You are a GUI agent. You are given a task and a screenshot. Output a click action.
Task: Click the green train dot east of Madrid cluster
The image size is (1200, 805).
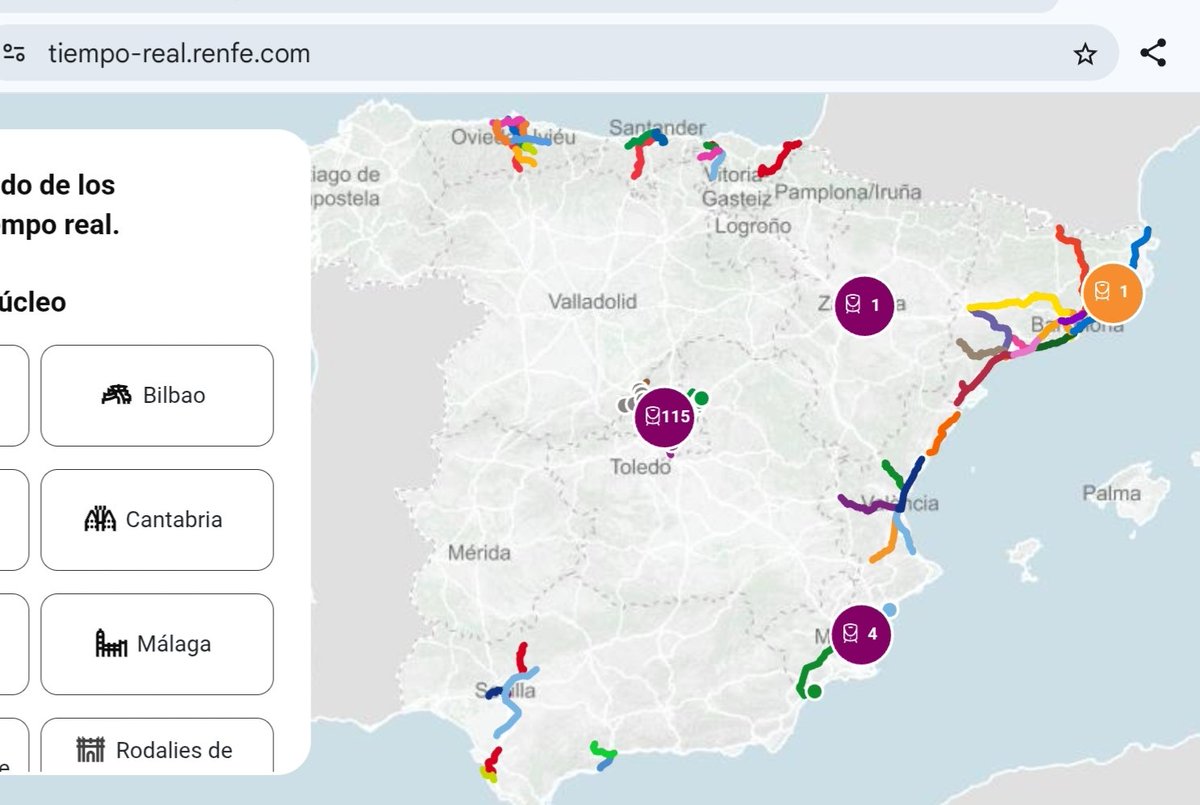[702, 398]
